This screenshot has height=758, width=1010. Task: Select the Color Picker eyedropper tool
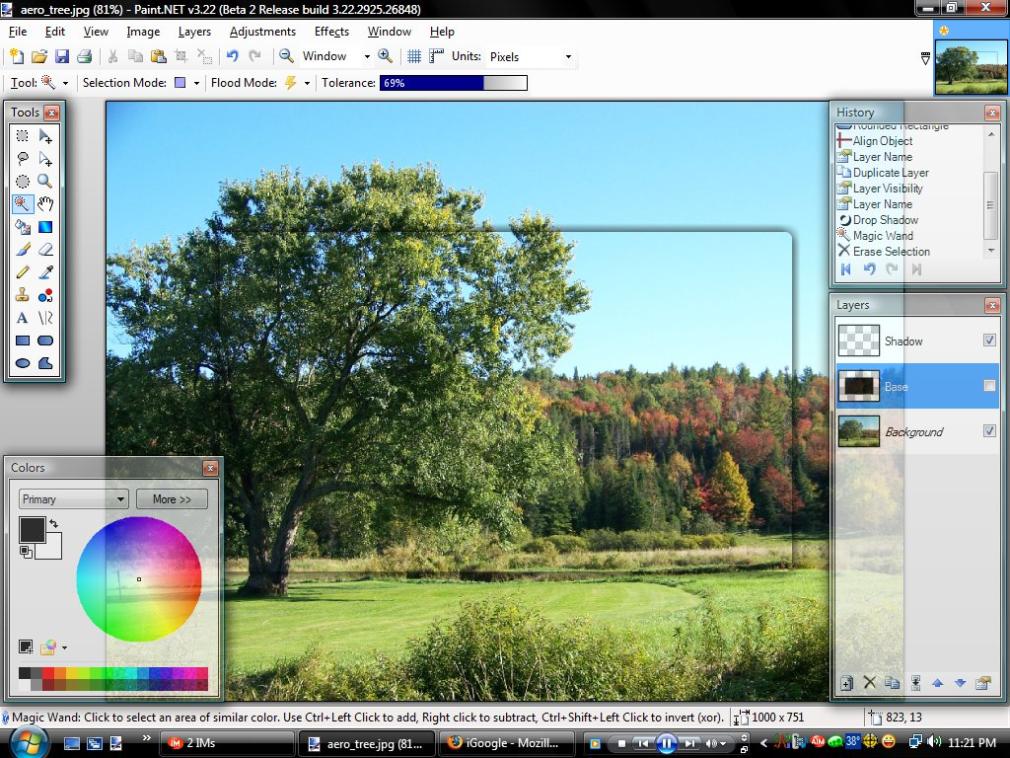(x=45, y=273)
